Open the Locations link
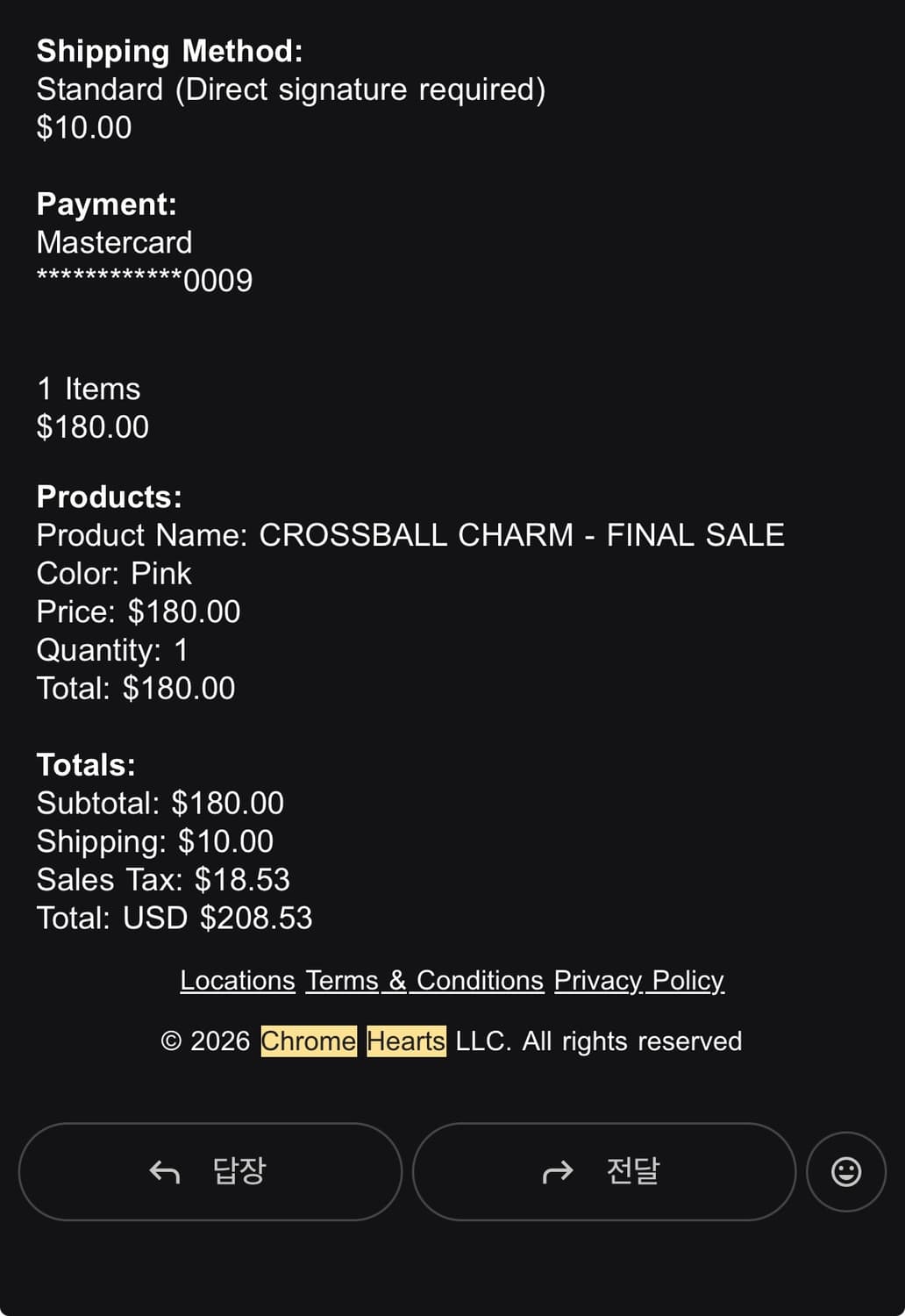 (237, 980)
